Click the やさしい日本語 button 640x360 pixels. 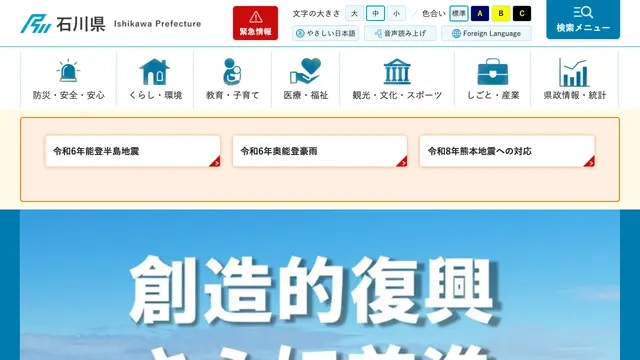[x=326, y=33]
